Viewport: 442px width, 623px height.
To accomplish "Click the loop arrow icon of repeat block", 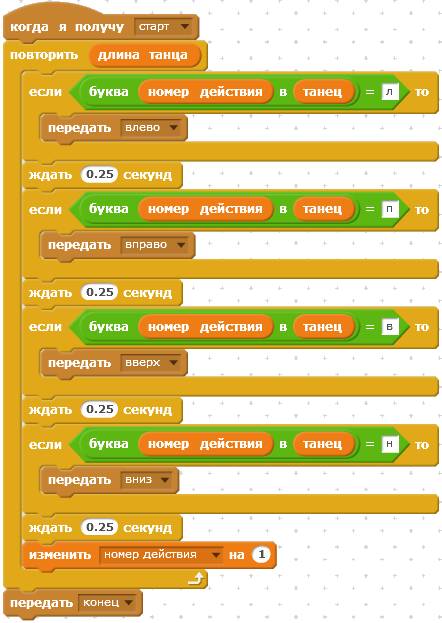I will click(196, 578).
